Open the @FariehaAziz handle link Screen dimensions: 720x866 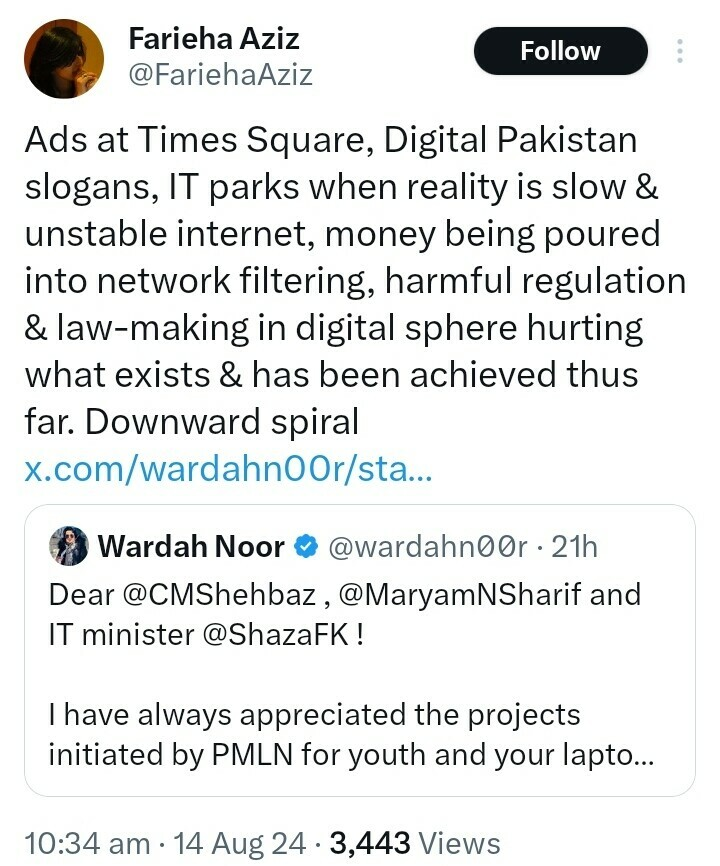[x=220, y=74]
